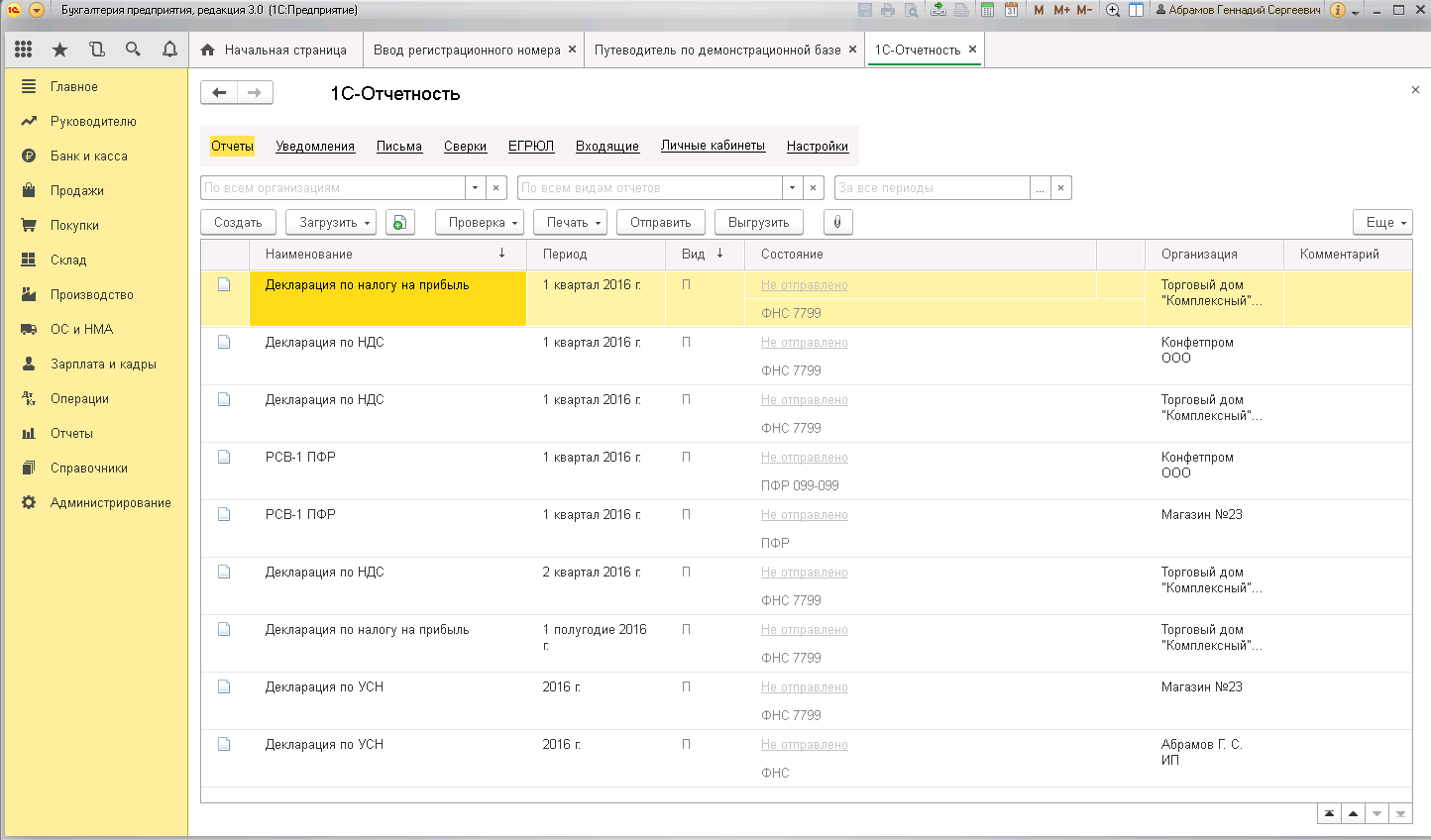Click the Выгрузить button
1431x840 pixels.
coord(759,223)
